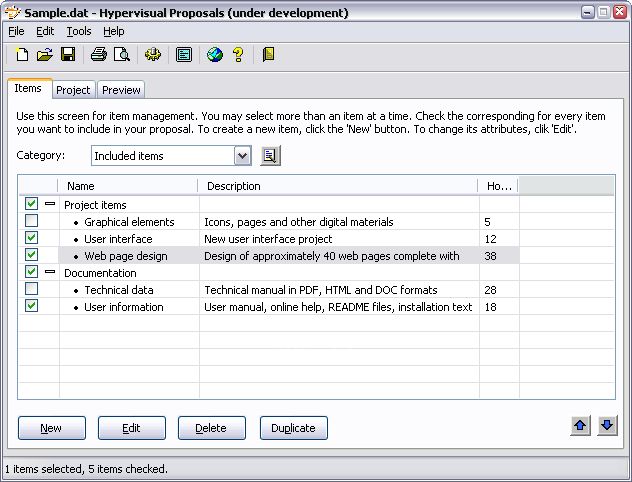Click the printer icon in the toolbar
The width and height of the screenshot is (632, 482).
[x=98, y=55]
